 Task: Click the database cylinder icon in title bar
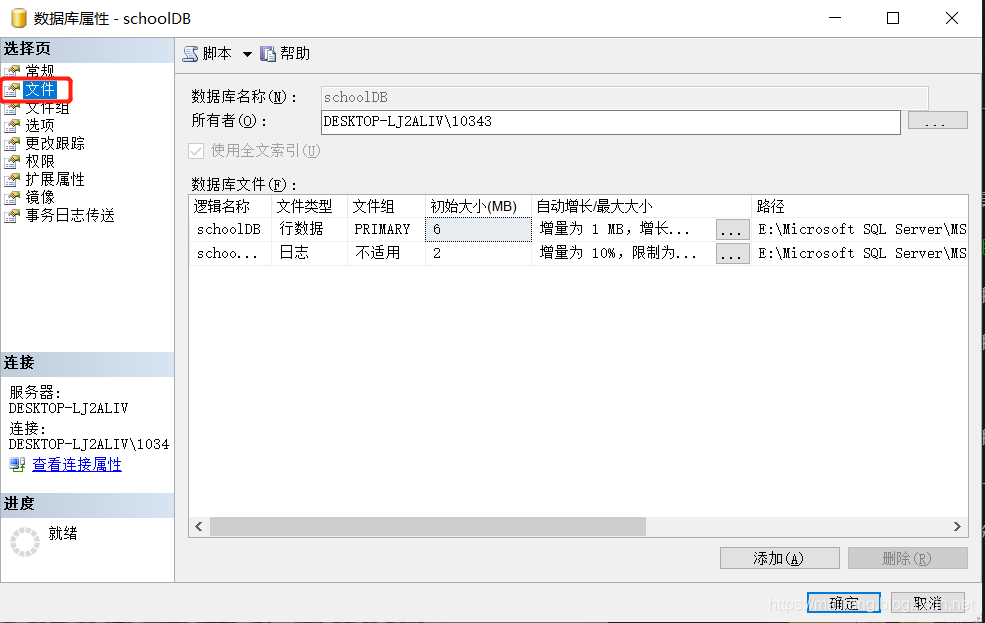(19, 18)
